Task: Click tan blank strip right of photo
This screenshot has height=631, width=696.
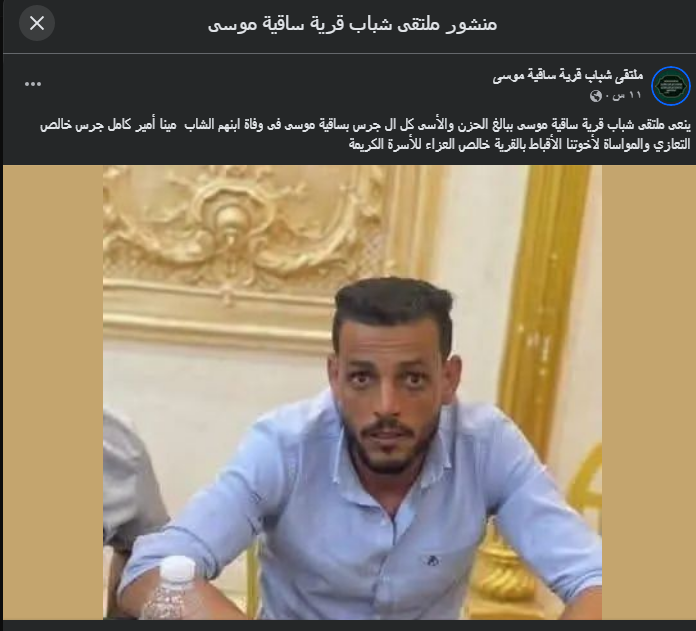Action: 648,392
